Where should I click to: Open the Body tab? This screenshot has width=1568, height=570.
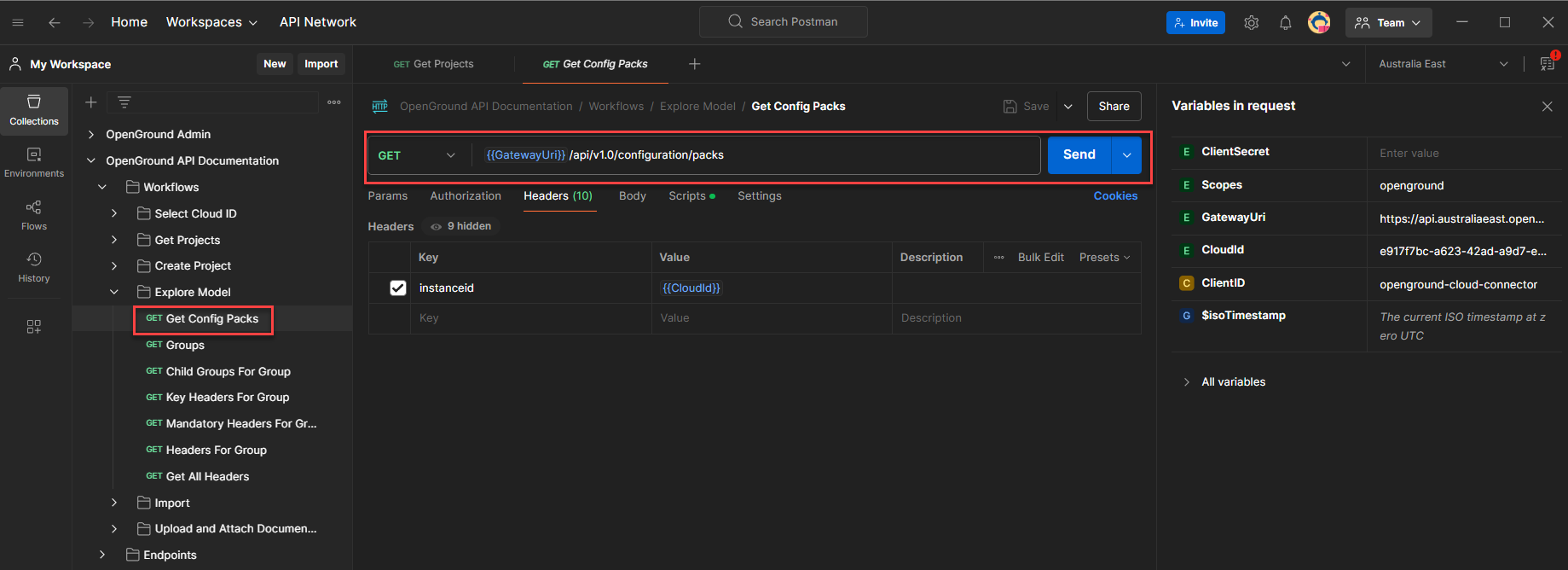point(633,196)
